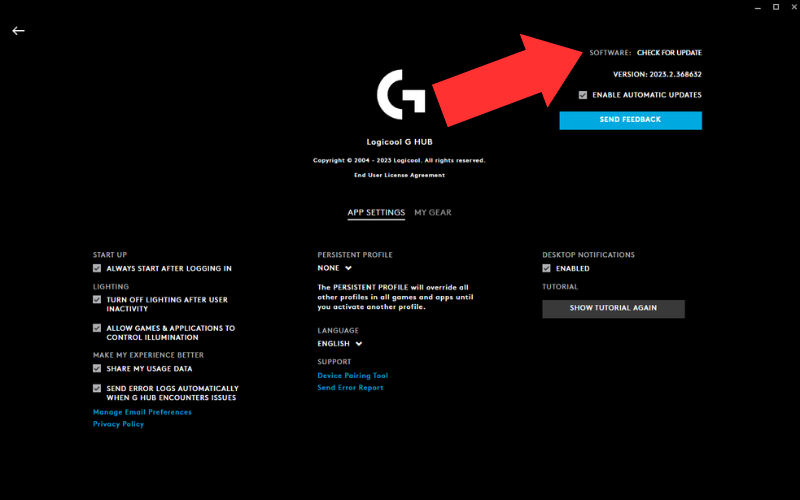Toggle Send Error Logs Automatically checkbox
Screen dimensions: 800x500
(97, 388)
